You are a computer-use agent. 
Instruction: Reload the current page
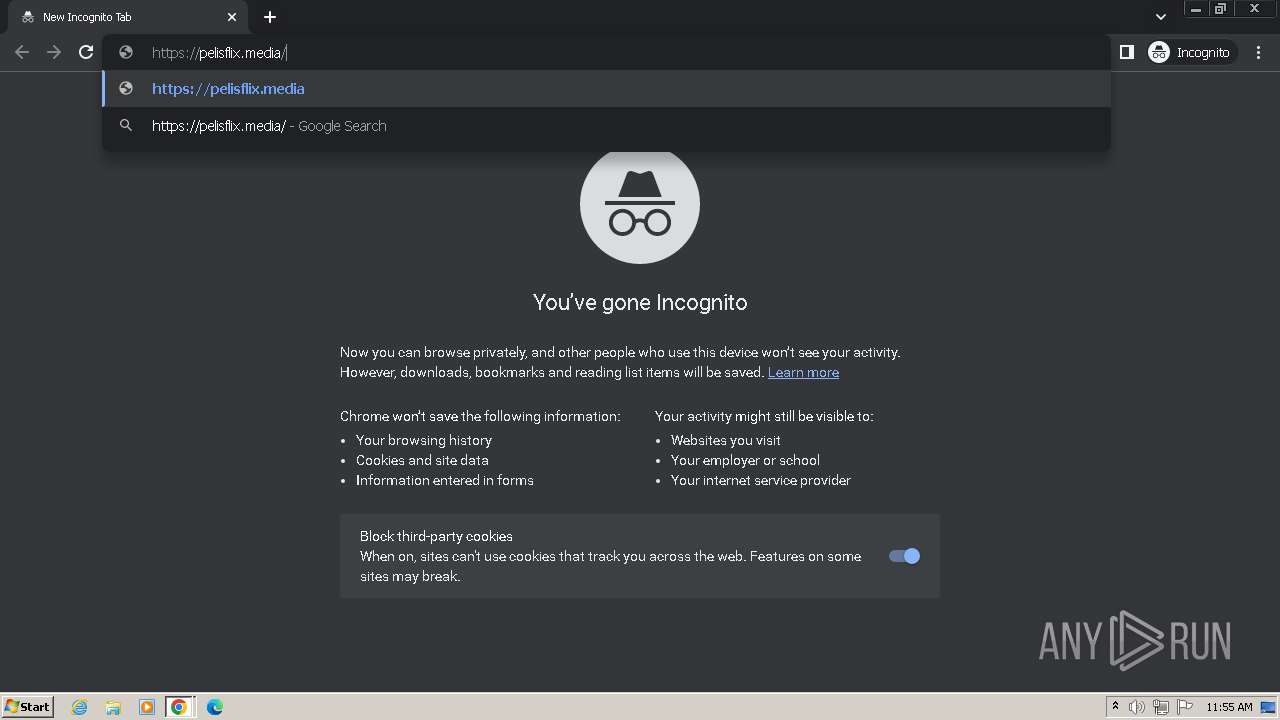86,52
